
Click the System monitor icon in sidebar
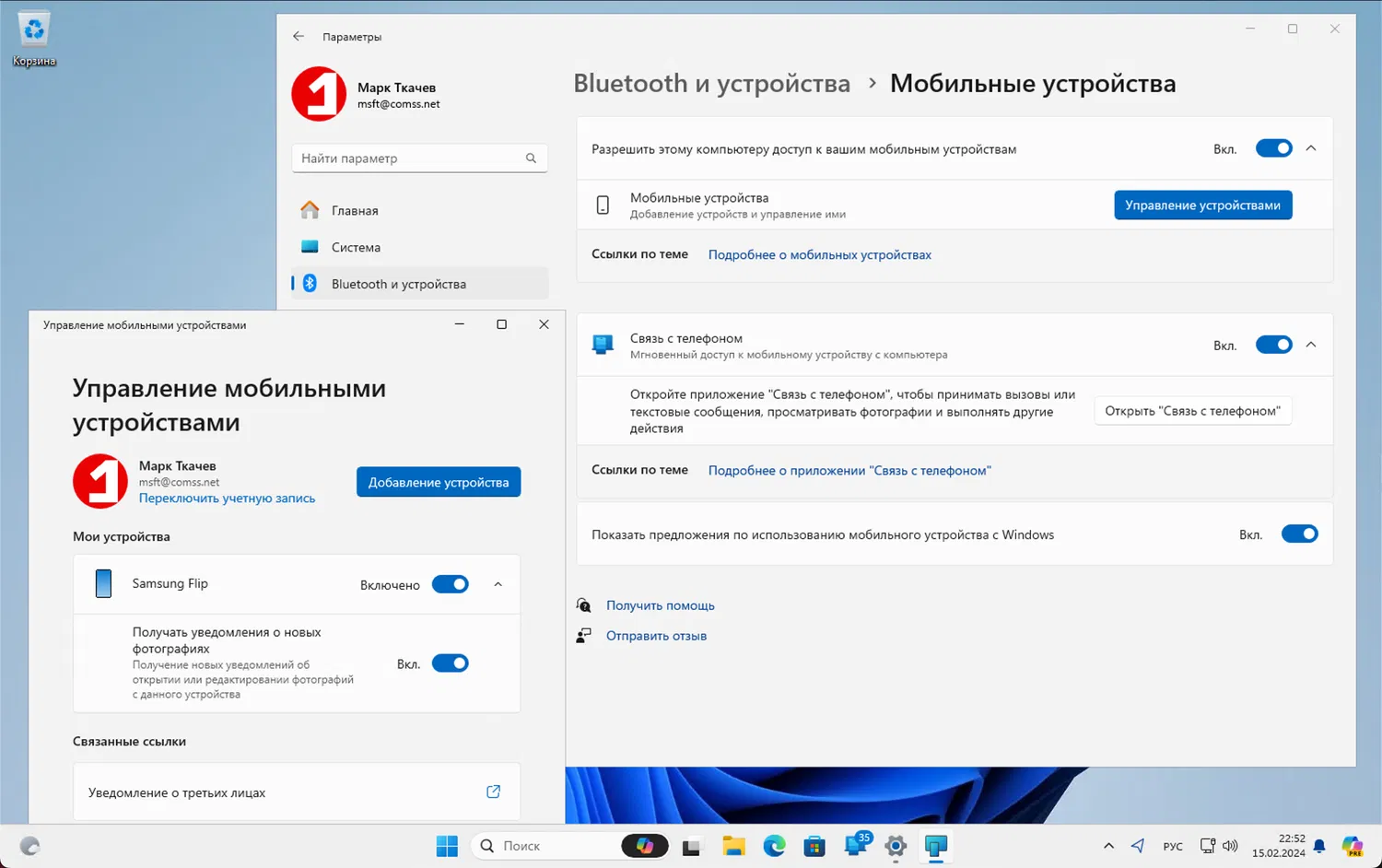[310, 247]
